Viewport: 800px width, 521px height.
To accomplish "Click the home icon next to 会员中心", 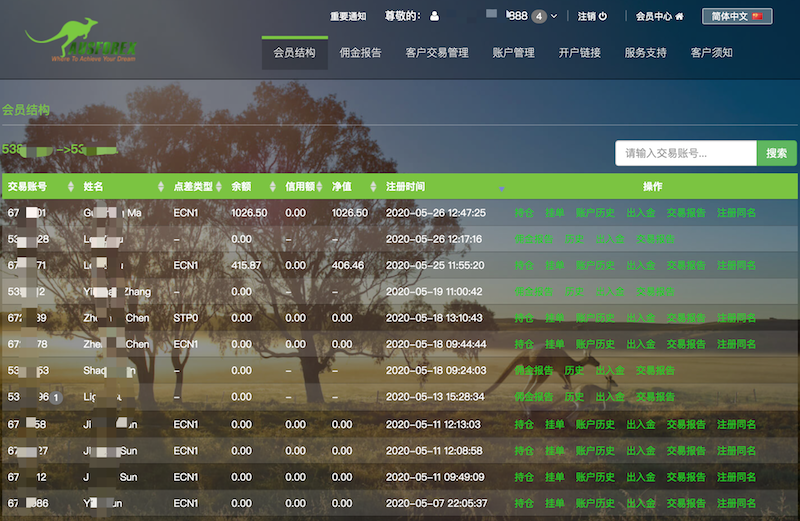I will coord(680,16).
